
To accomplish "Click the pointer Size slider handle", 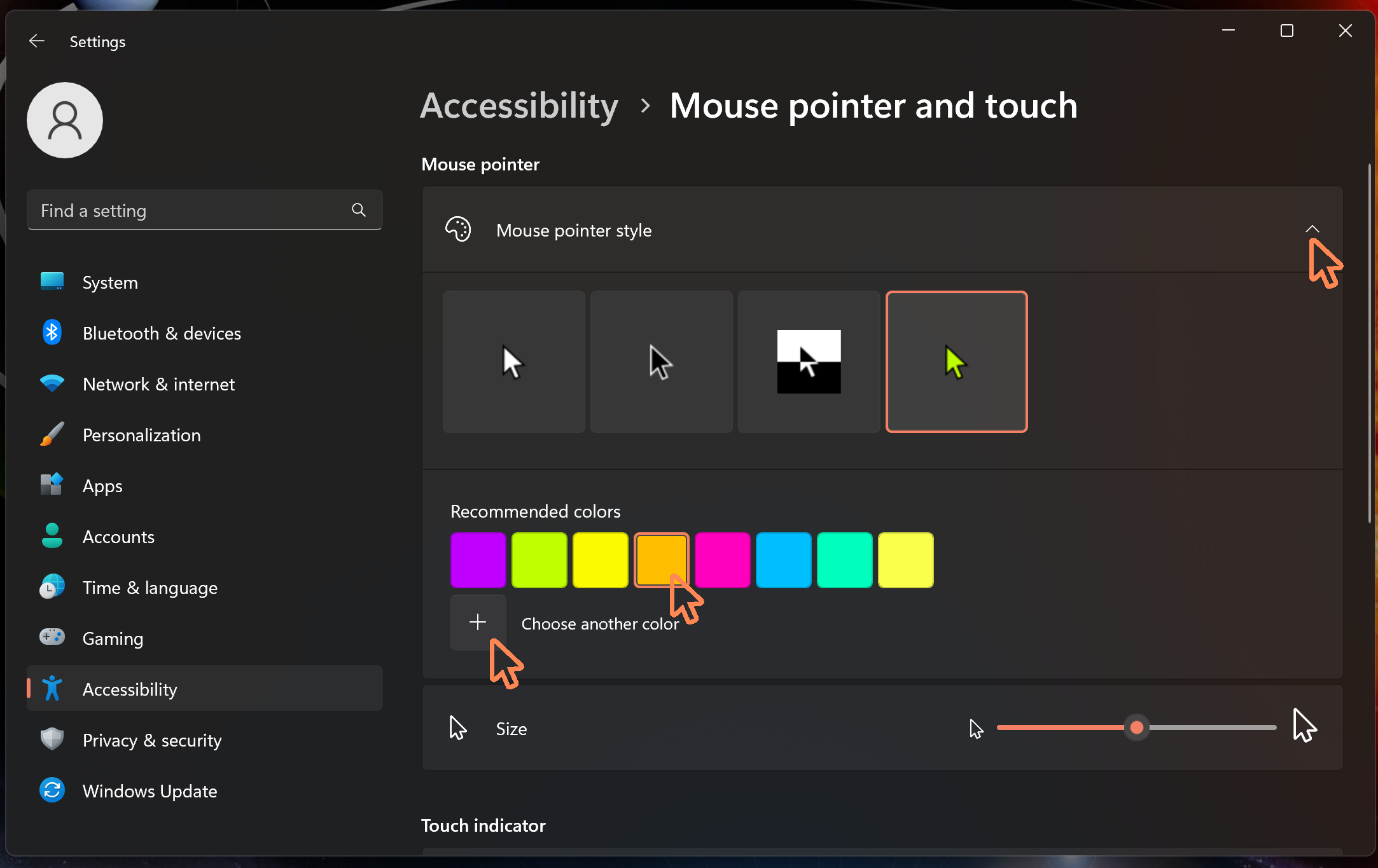I will [1138, 729].
